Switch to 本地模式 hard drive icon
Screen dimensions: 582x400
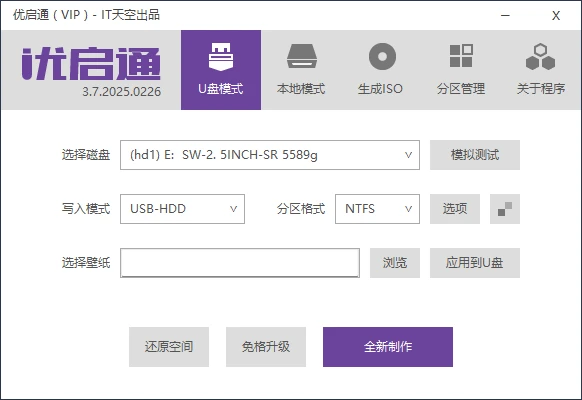pyautogui.click(x=301, y=56)
